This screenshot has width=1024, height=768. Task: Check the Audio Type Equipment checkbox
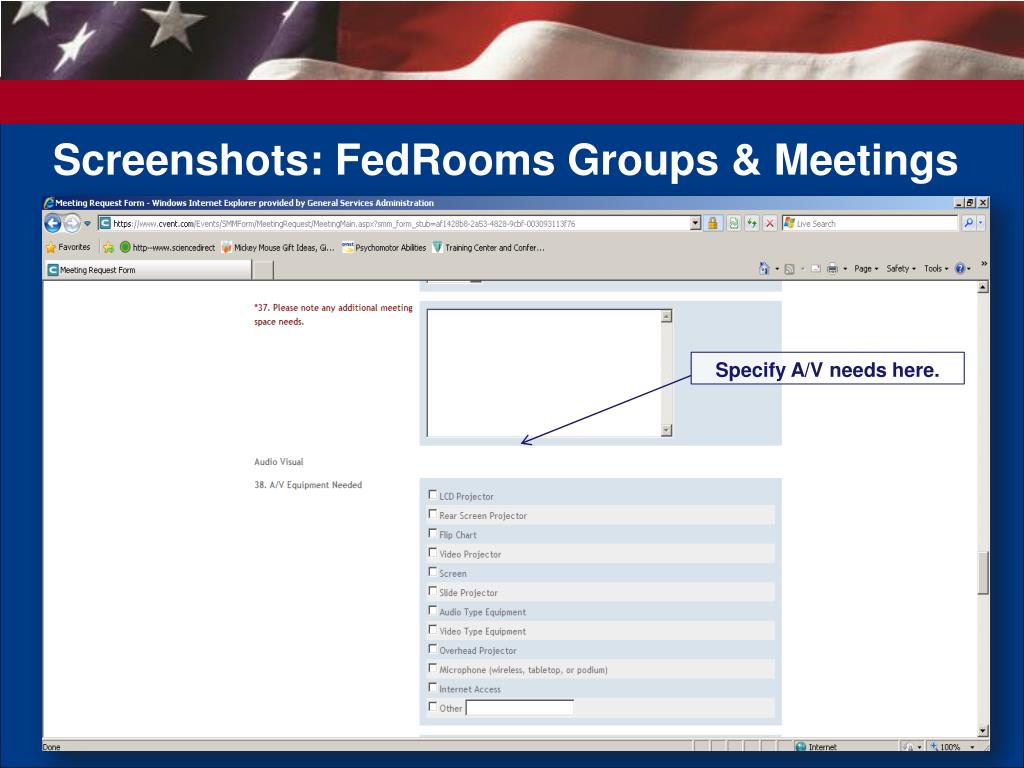click(x=432, y=611)
